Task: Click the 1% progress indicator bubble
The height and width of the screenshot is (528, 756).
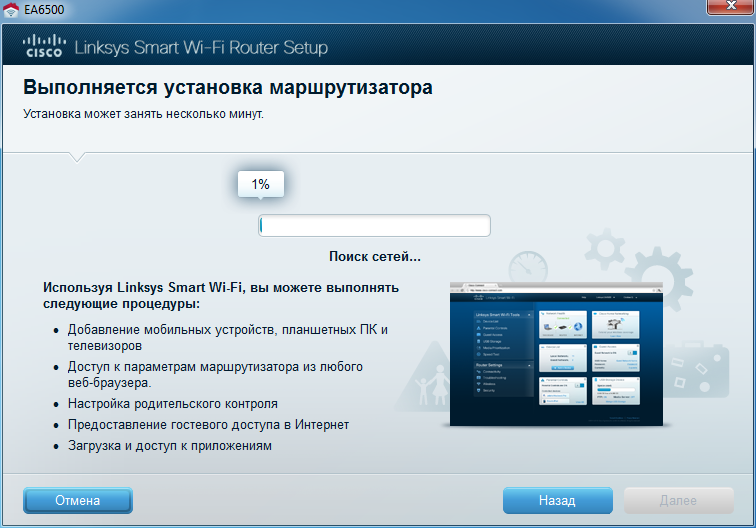Action: click(x=261, y=184)
